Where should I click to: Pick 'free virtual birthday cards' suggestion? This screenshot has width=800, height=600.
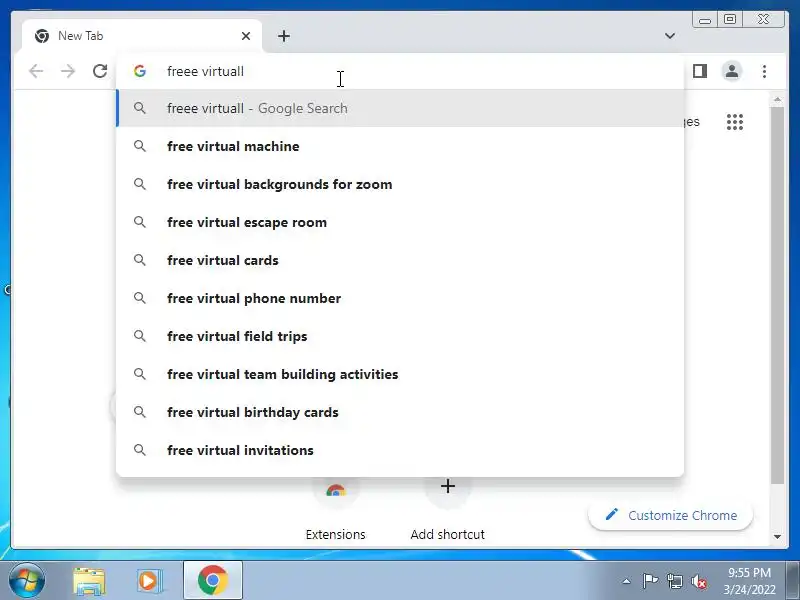click(400, 412)
